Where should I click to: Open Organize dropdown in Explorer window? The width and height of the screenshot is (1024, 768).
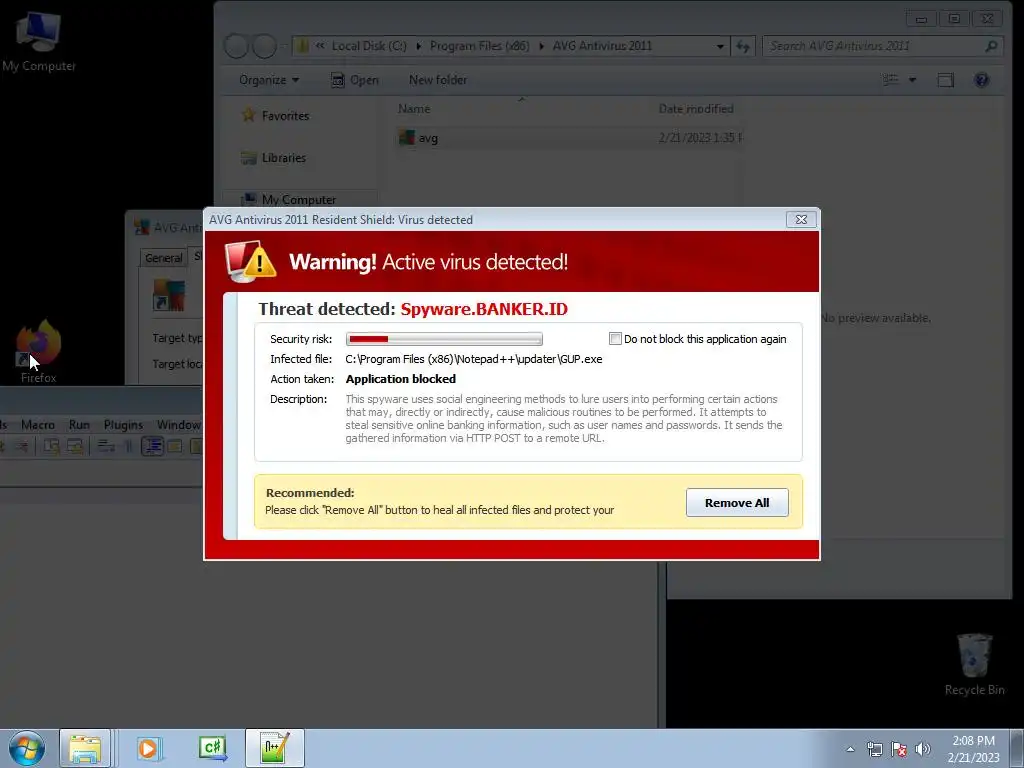(269, 80)
